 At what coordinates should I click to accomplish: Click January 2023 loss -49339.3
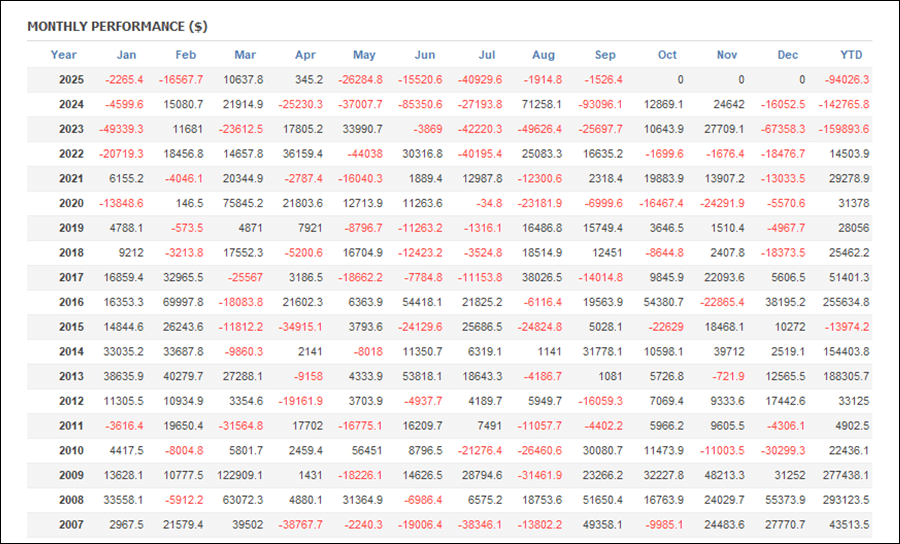point(121,130)
